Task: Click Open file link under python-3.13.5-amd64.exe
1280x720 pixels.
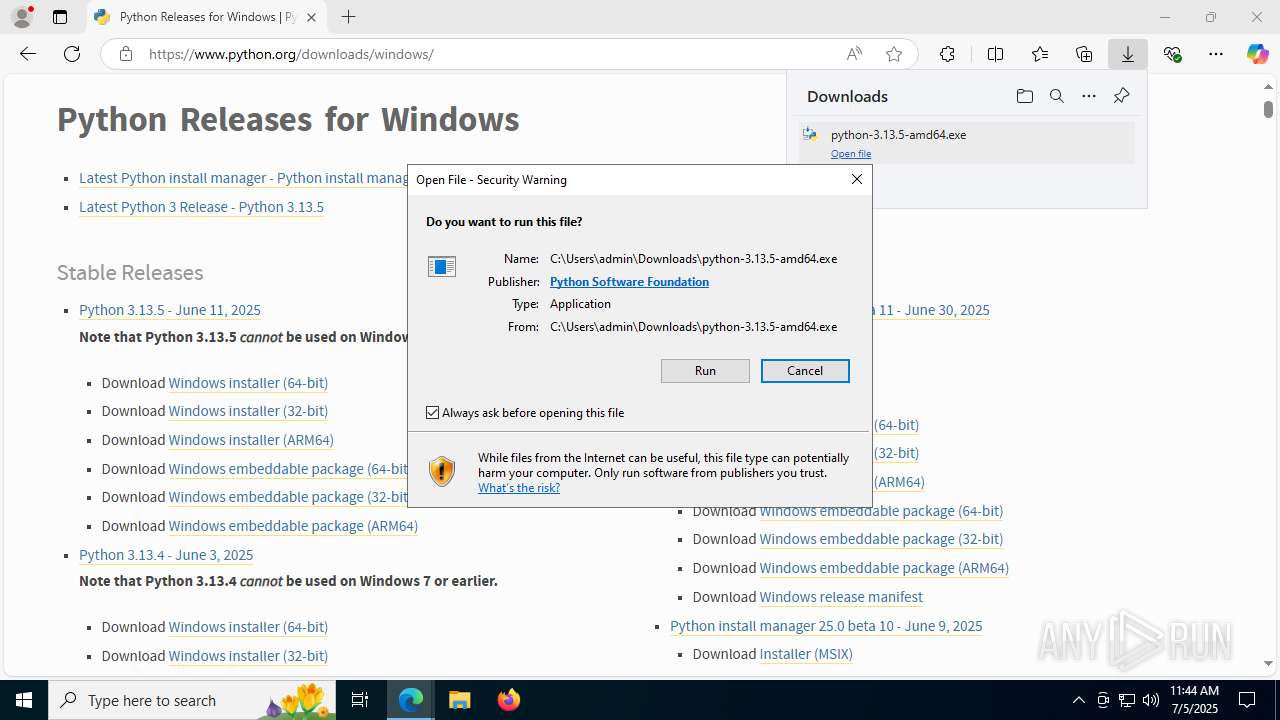Action: coord(851,154)
